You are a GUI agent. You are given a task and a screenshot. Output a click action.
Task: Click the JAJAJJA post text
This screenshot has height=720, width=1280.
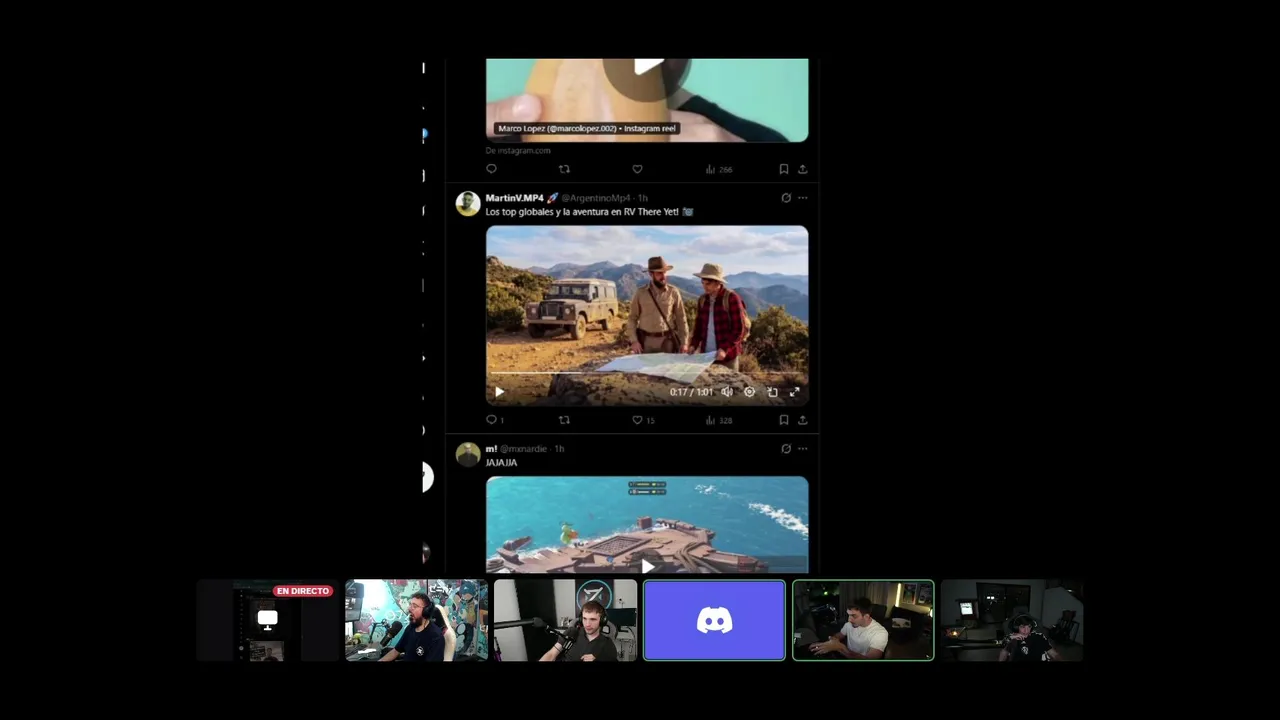coord(501,463)
